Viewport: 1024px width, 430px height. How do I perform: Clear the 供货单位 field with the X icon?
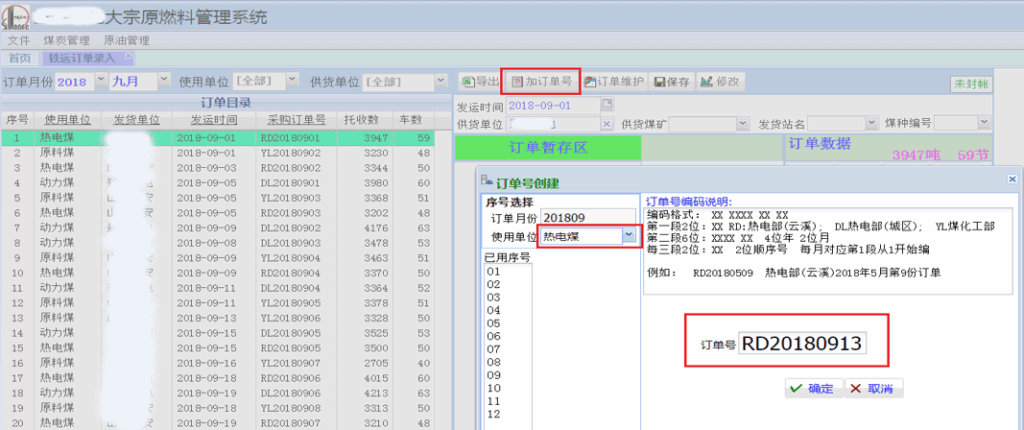(x=606, y=123)
